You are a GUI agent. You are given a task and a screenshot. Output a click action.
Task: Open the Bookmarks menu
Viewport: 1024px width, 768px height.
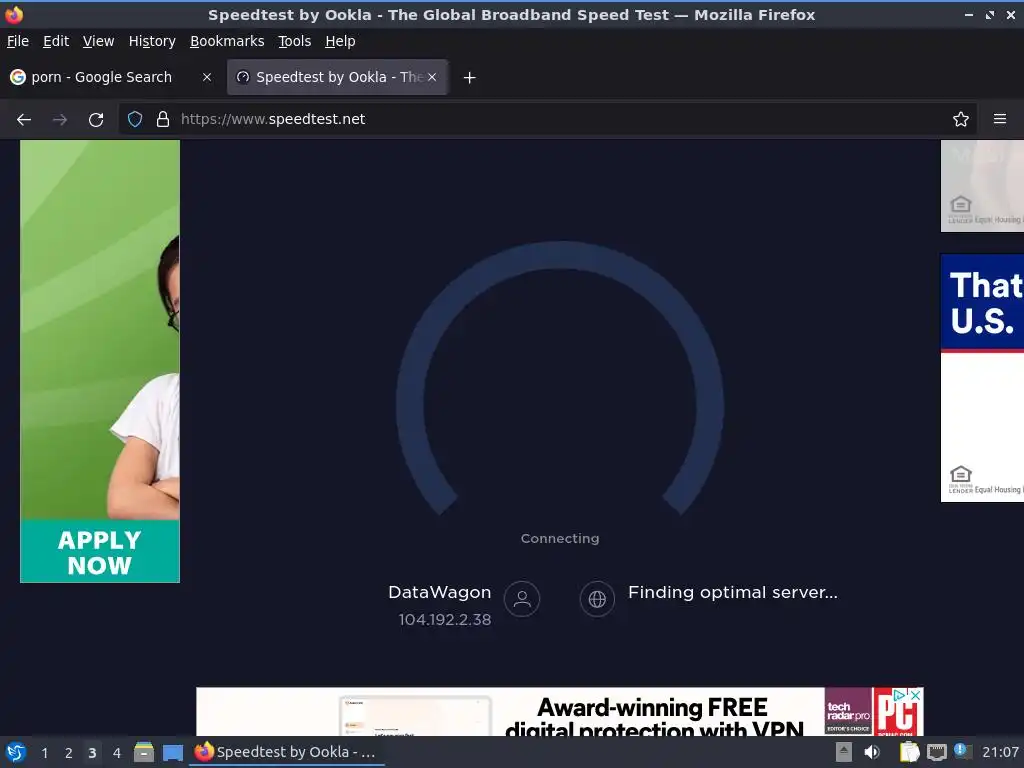pyautogui.click(x=227, y=41)
